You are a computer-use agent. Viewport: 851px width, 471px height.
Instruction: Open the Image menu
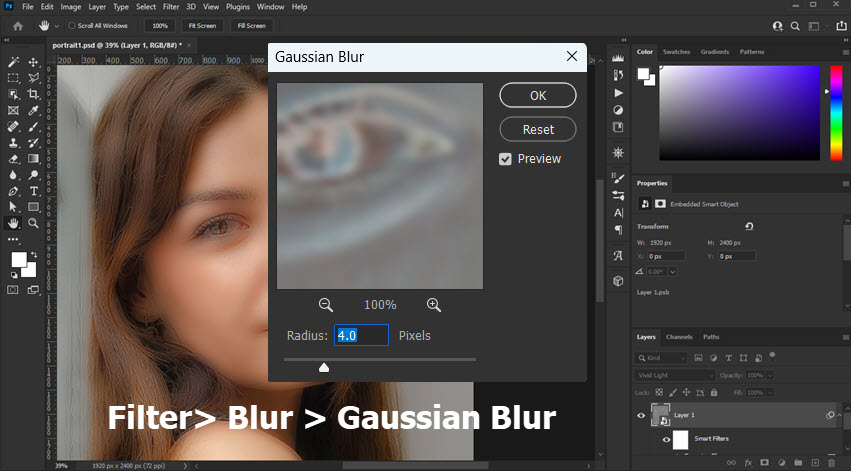(x=71, y=7)
